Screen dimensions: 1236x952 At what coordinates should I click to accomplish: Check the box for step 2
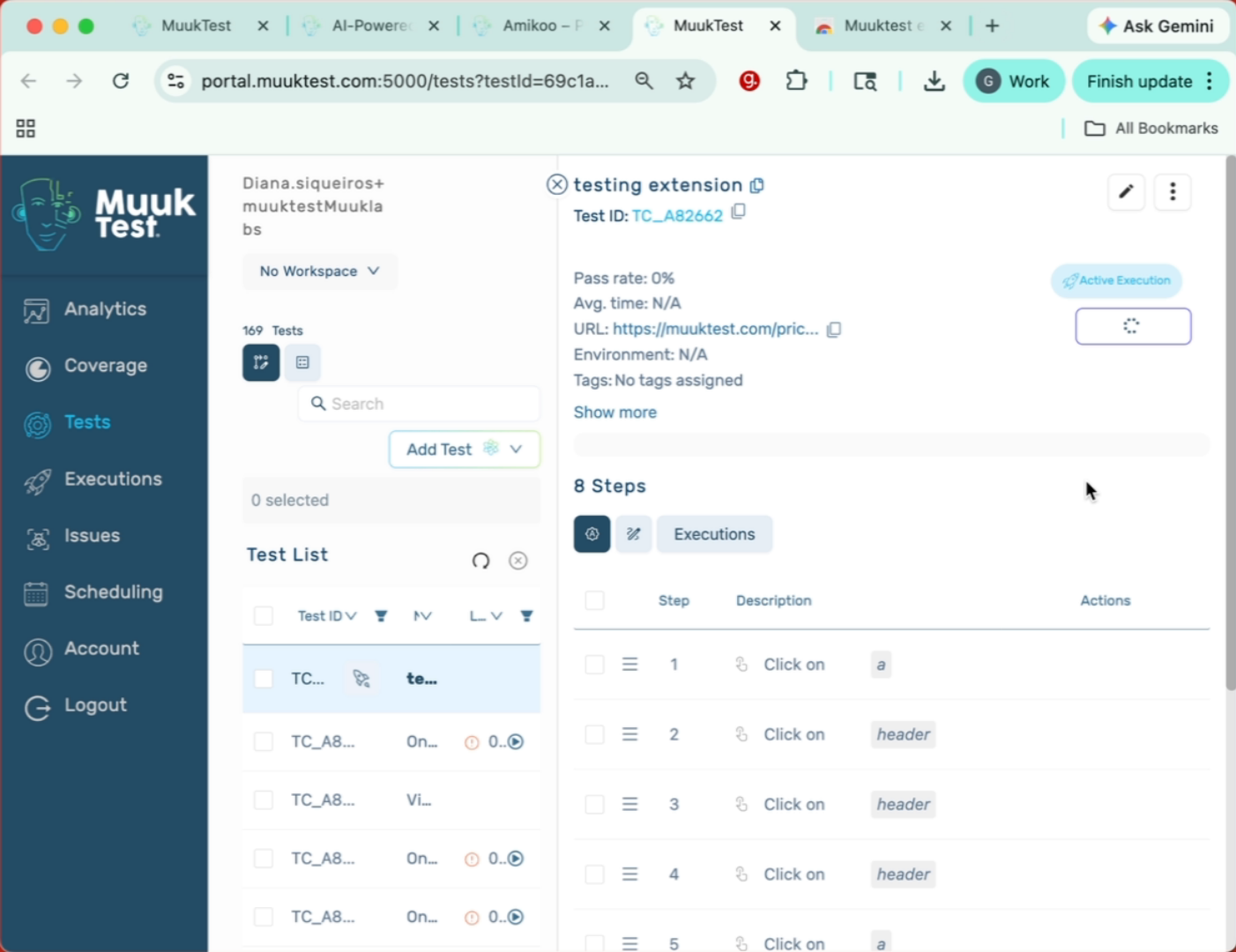tap(595, 734)
